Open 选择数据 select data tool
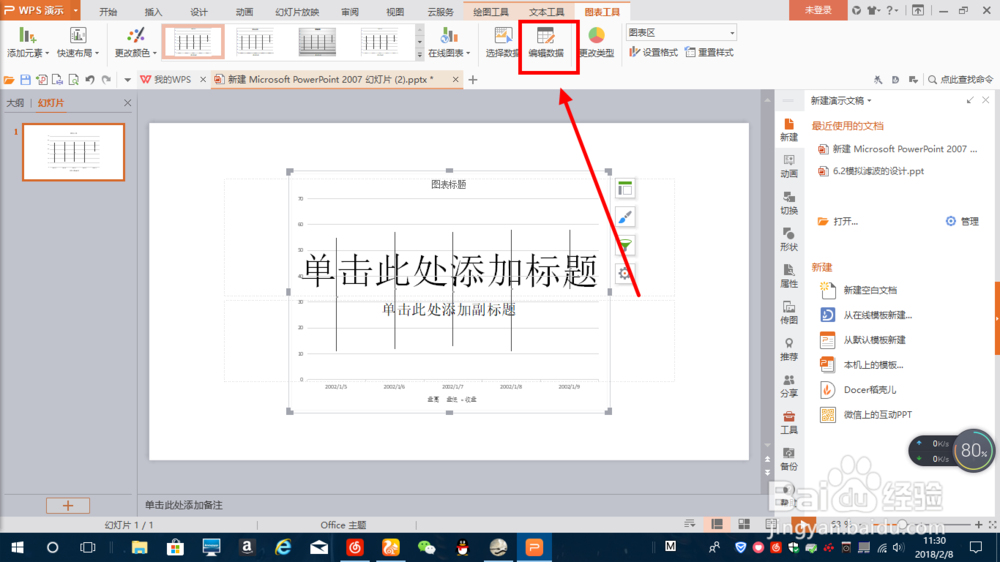The image size is (1000, 562). click(x=502, y=43)
